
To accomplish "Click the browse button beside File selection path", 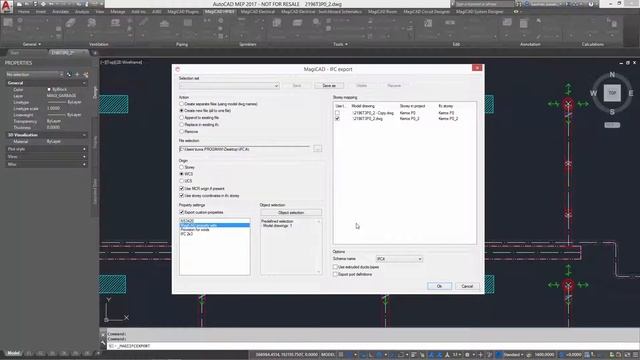I will point(317,149).
